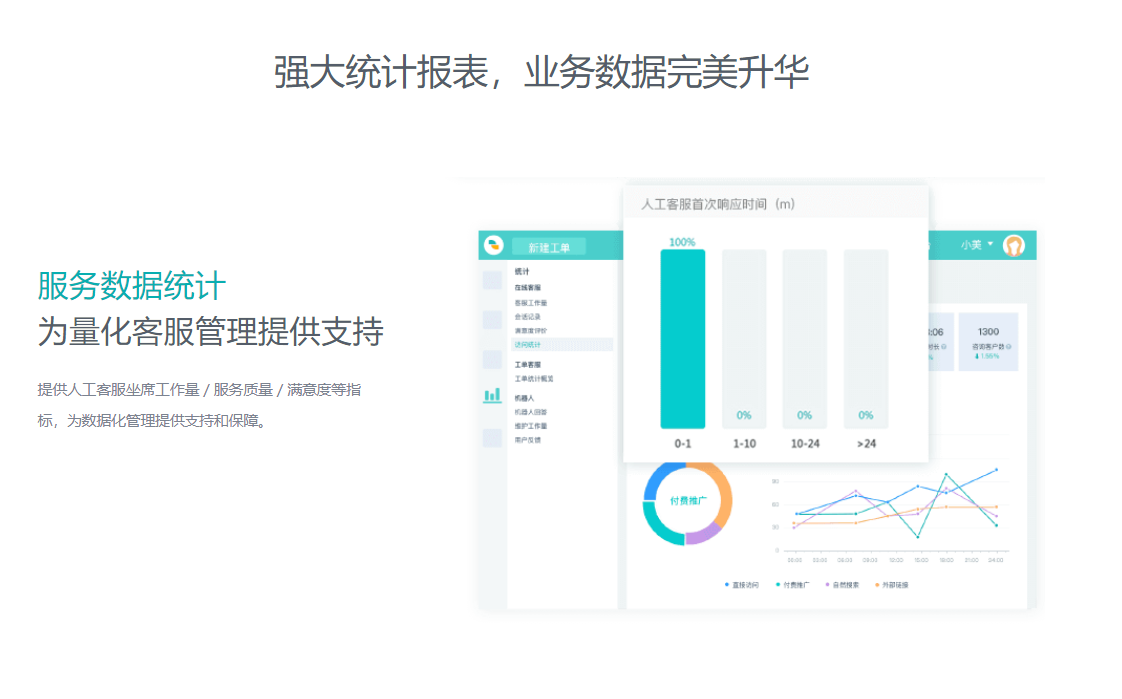This screenshot has width=1122, height=699.
Task: Open the 小美 user dropdown
Action: [x=977, y=245]
